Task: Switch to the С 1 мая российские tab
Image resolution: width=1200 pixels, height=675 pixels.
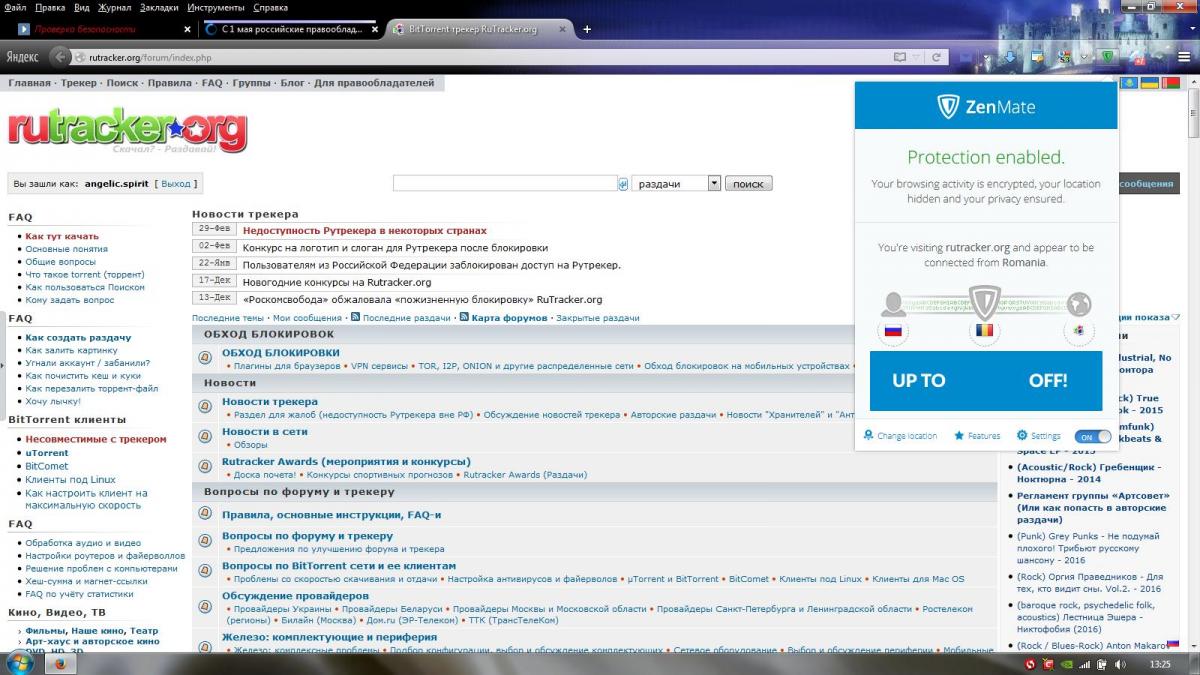Action: point(290,29)
